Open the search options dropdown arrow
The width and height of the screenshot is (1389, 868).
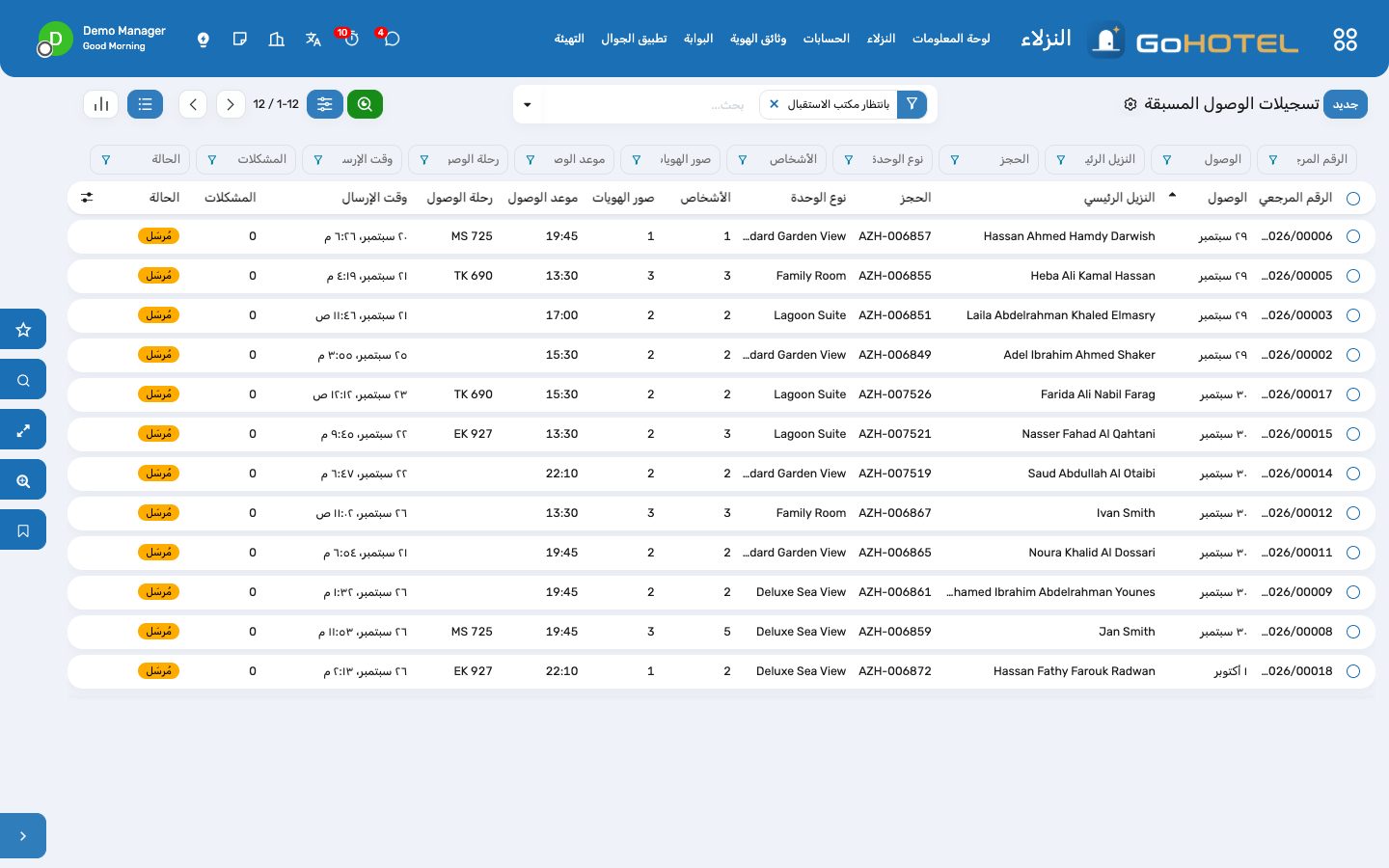(528, 104)
